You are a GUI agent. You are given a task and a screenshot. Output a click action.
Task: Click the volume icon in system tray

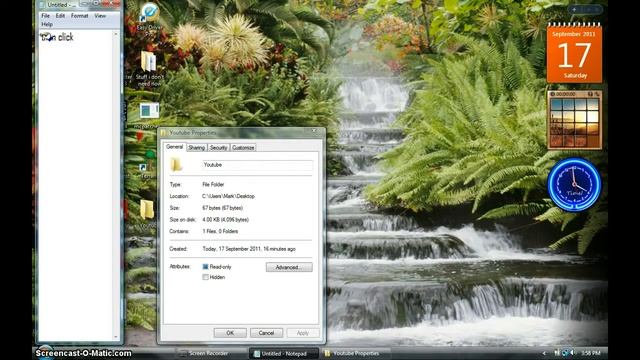(x=573, y=353)
